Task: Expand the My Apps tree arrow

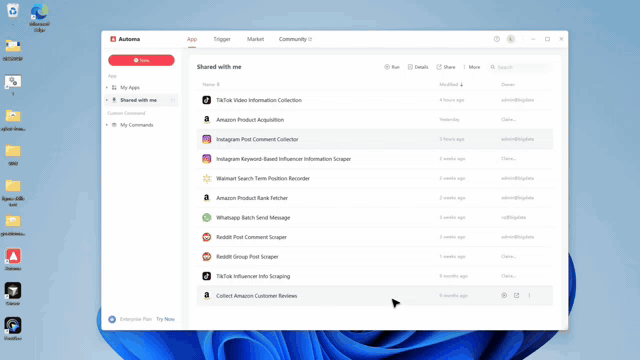Action: click(107, 87)
